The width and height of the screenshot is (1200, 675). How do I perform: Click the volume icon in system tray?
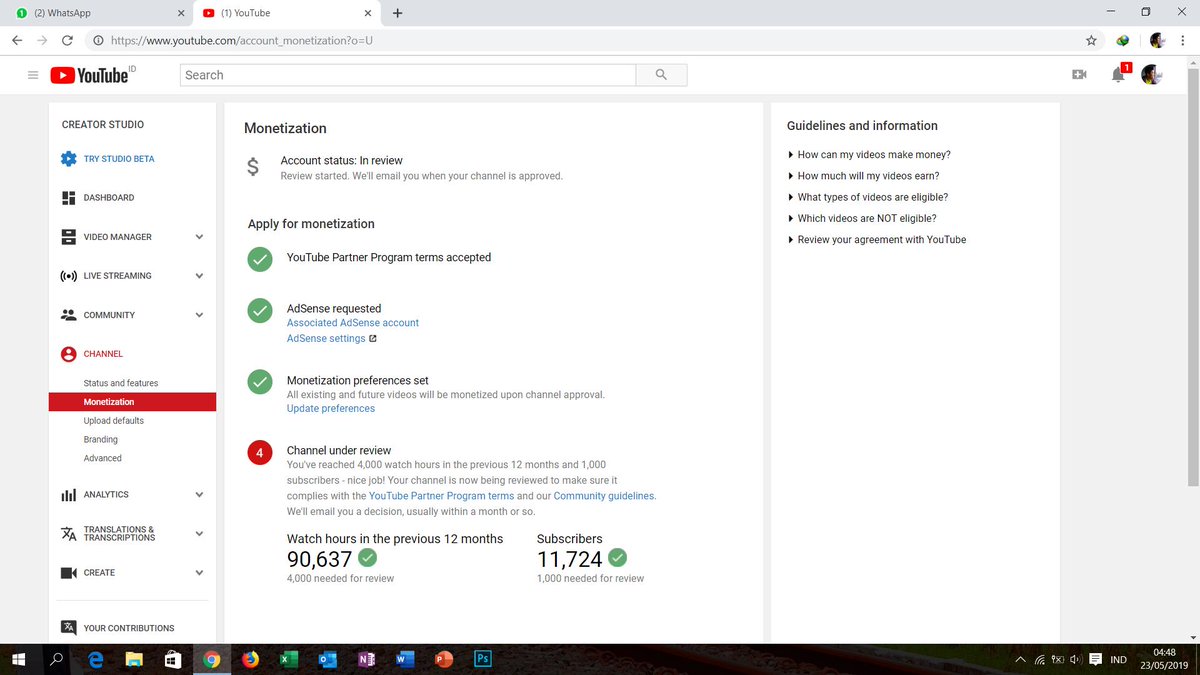pyautogui.click(x=1075, y=659)
